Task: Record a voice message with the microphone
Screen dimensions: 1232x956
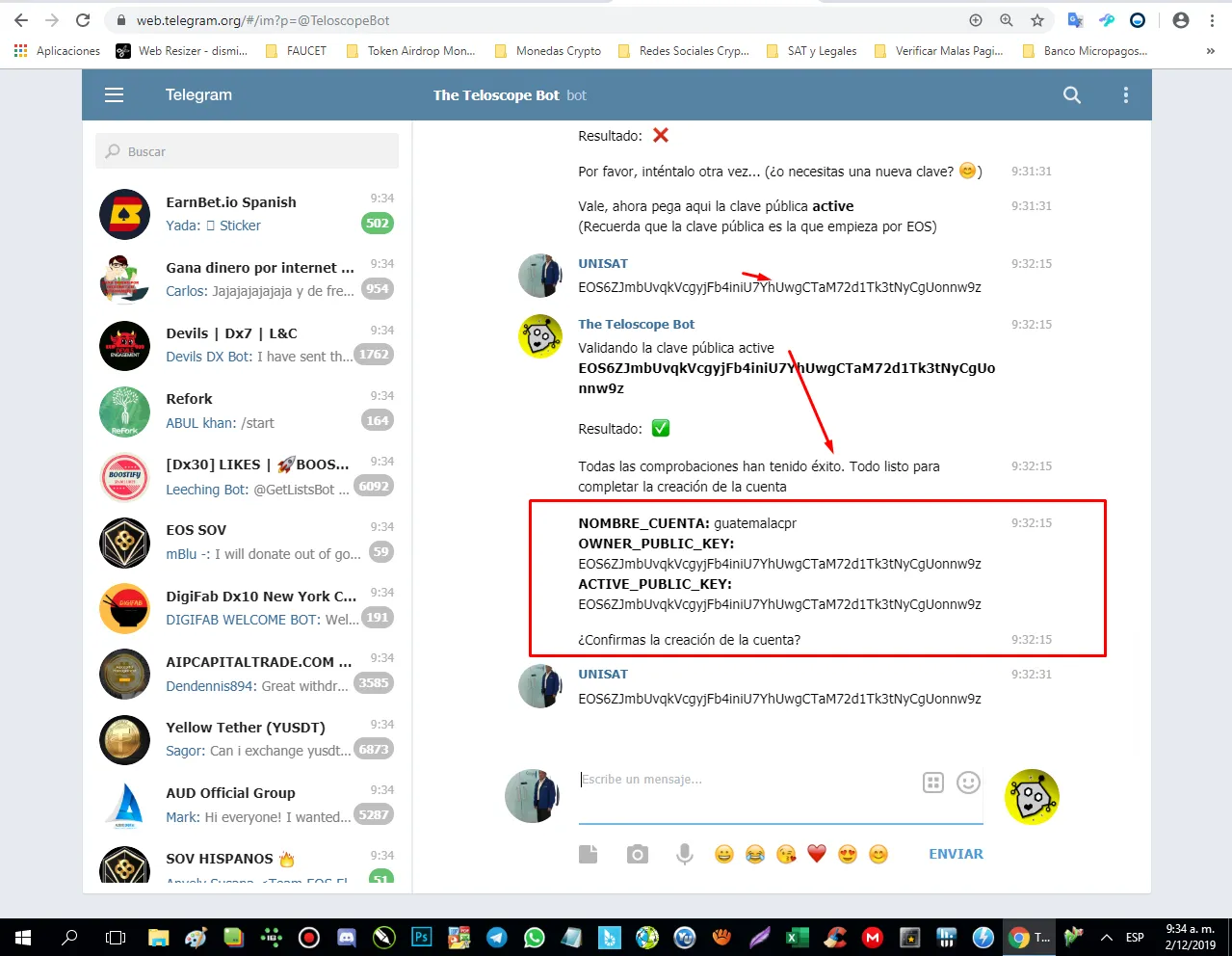Action: pos(685,854)
